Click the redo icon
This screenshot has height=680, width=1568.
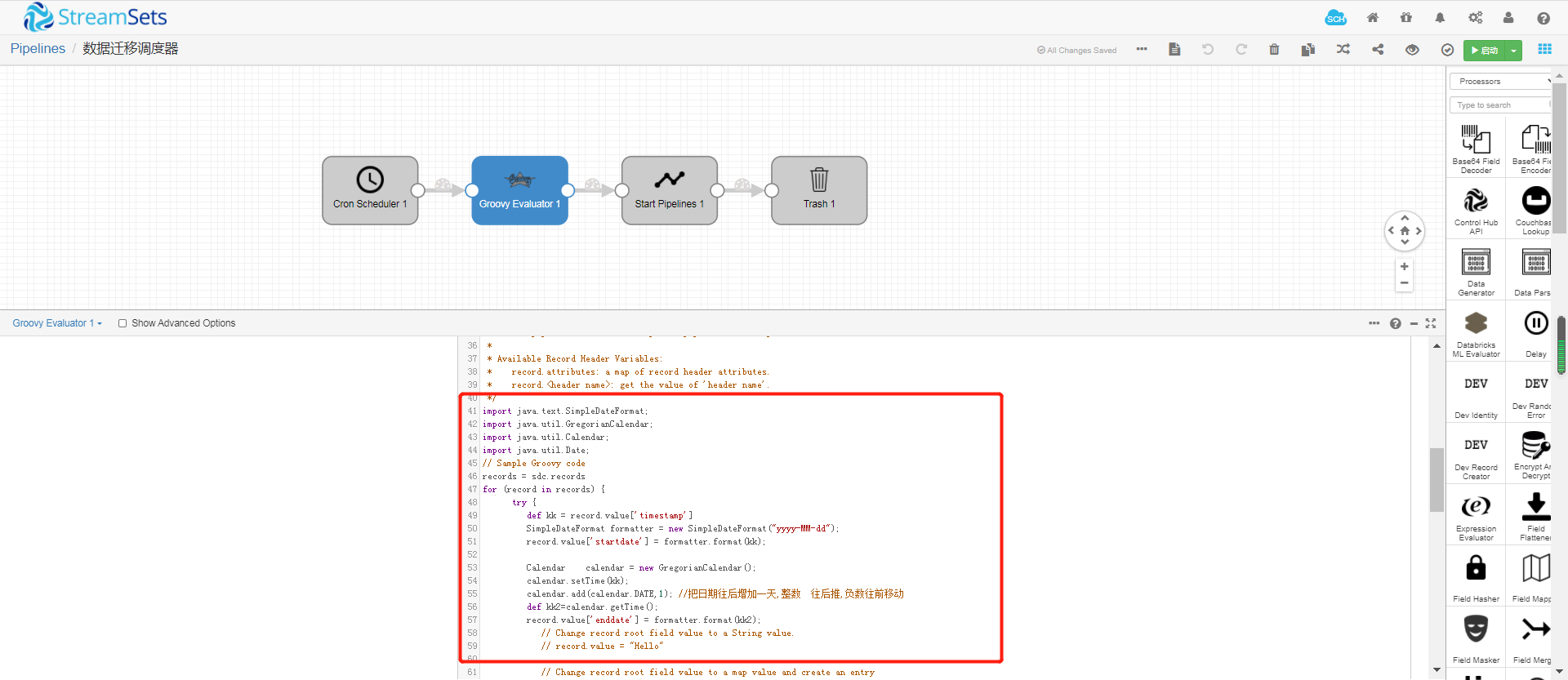1241,50
